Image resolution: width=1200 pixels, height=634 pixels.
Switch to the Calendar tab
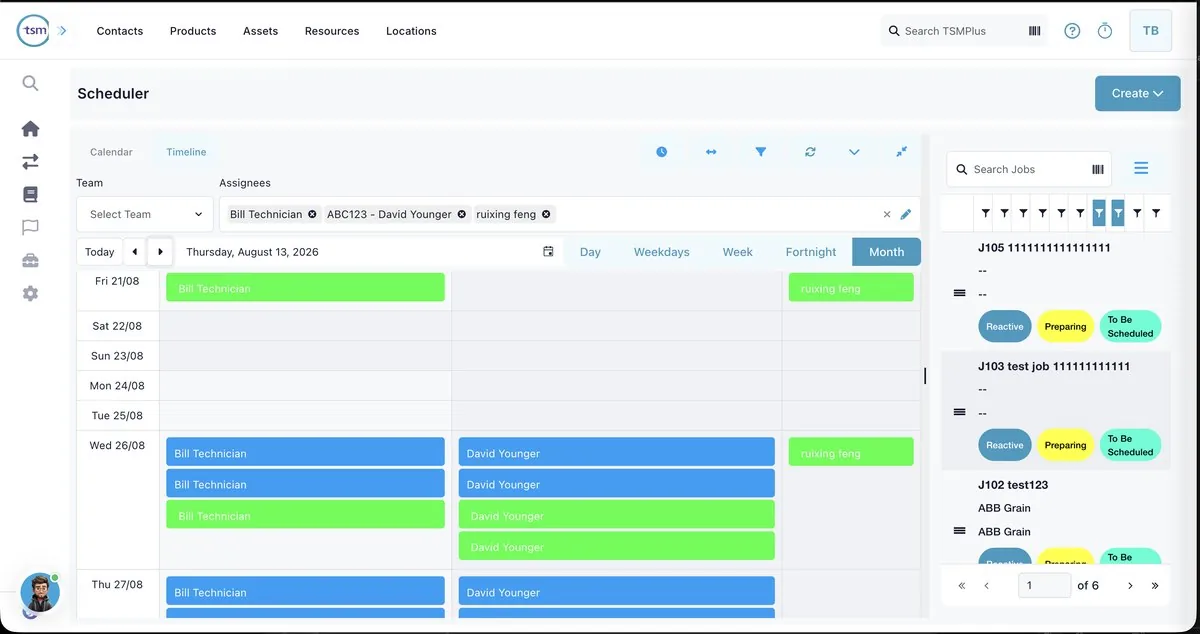pyautogui.click(x=111, y=152)
